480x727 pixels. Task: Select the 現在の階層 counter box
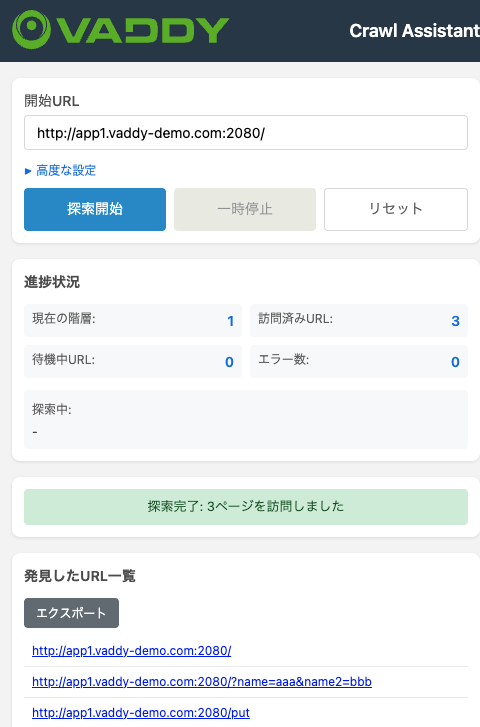tap(133, 320)
